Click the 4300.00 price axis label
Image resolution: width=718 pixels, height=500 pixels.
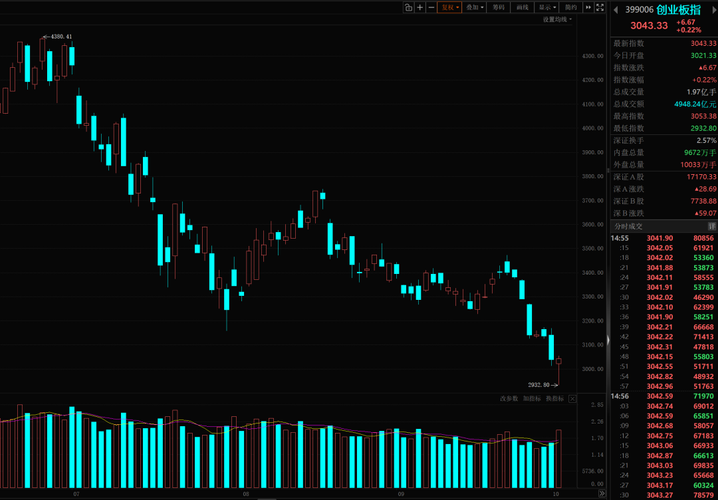(x=593, y=56)
